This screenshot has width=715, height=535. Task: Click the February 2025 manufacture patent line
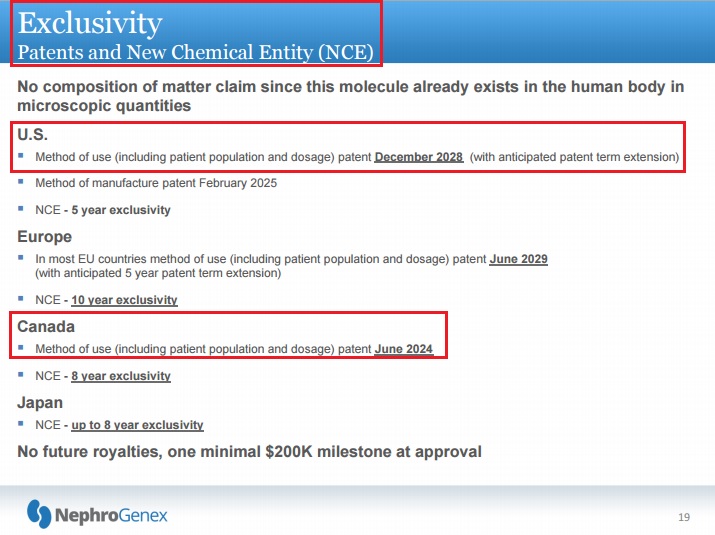(x=156, y=183)
